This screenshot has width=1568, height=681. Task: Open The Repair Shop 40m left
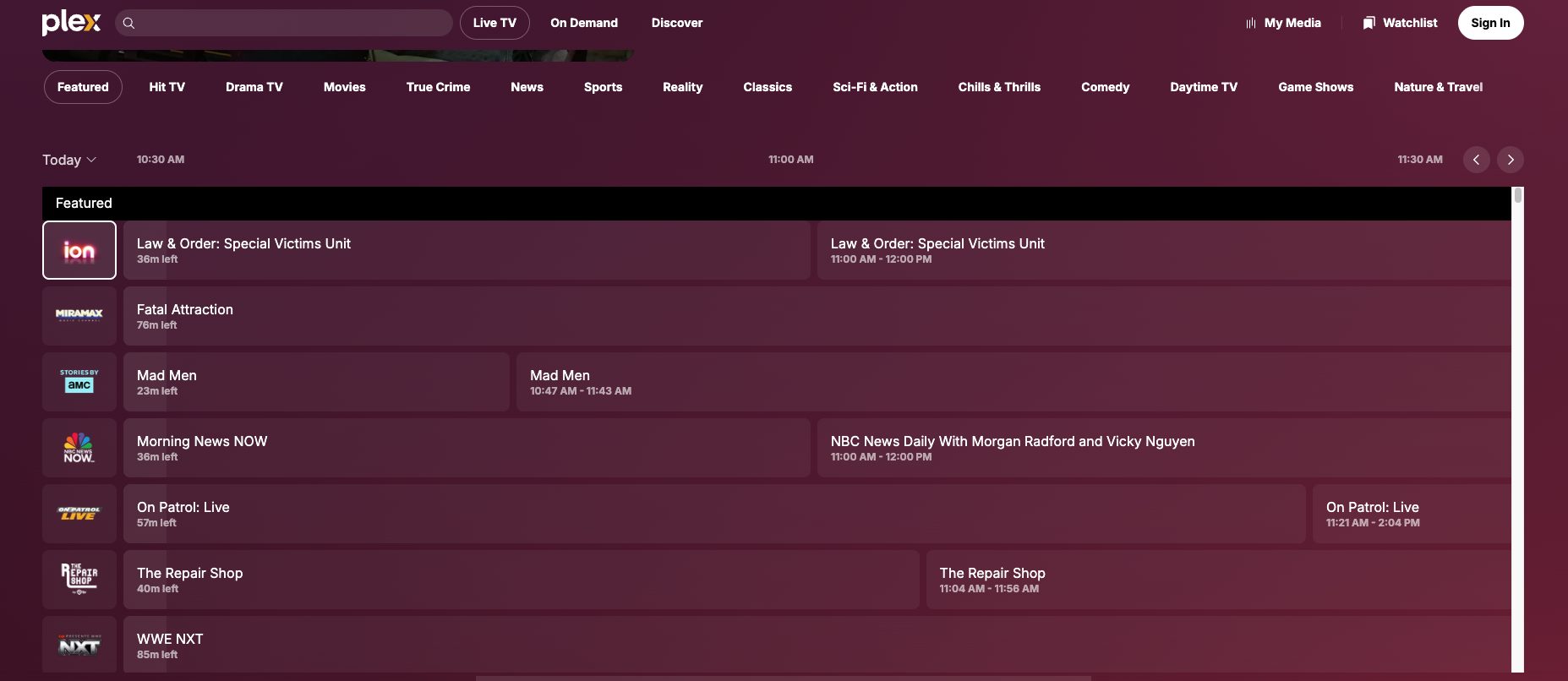522,580
